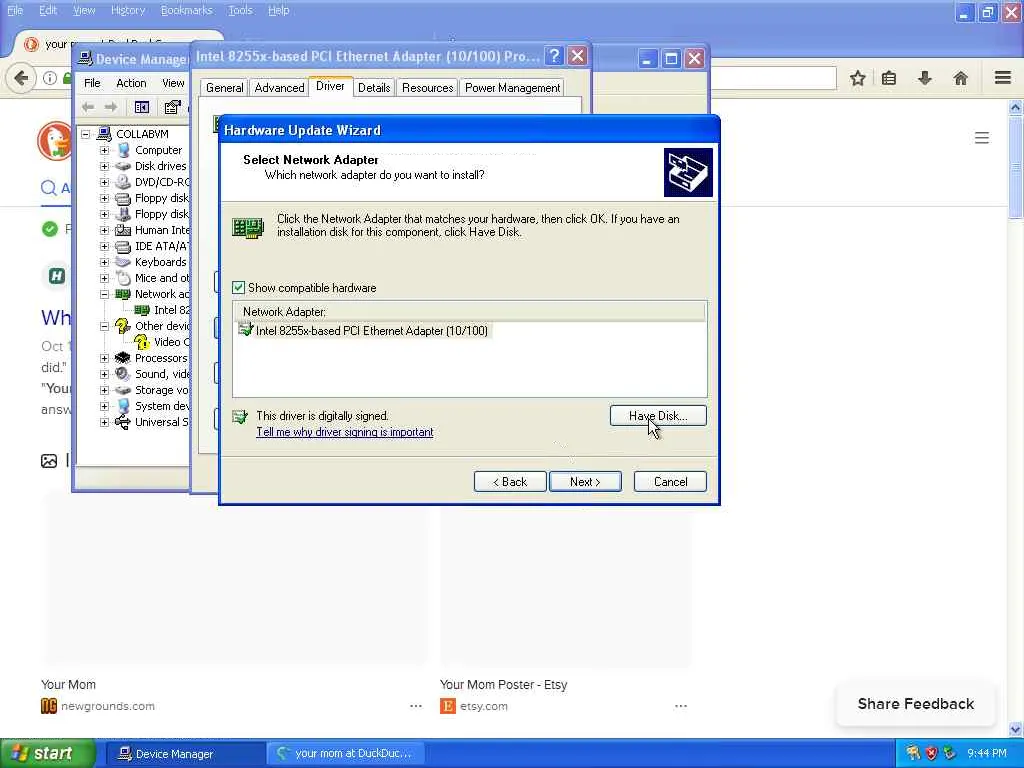
Task: Collapse the Network adapters node
Action: coord(104,294)
